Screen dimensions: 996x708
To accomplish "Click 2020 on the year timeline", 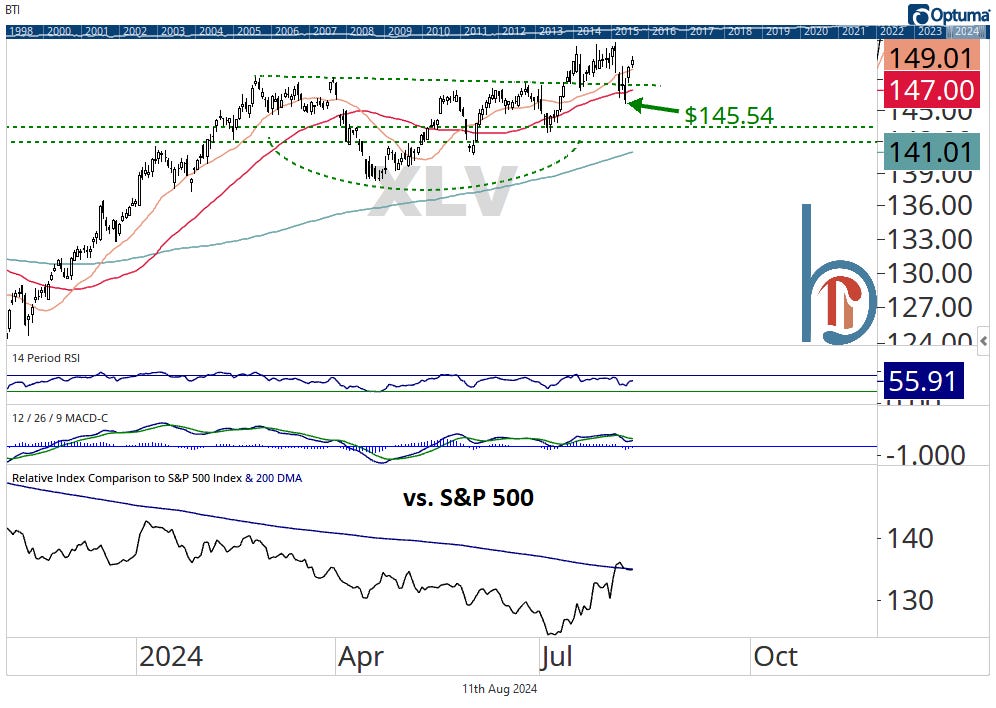I will (816, 31).
